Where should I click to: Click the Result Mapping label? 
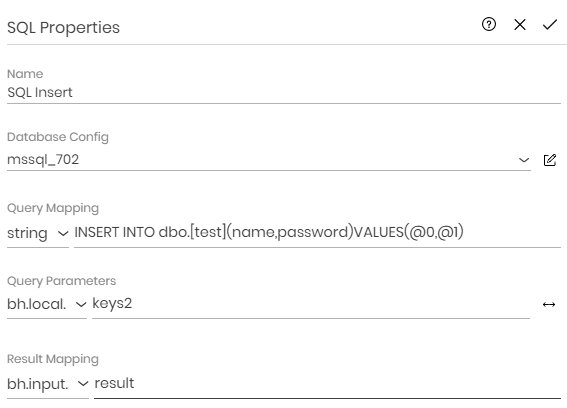tap(53, 359)
